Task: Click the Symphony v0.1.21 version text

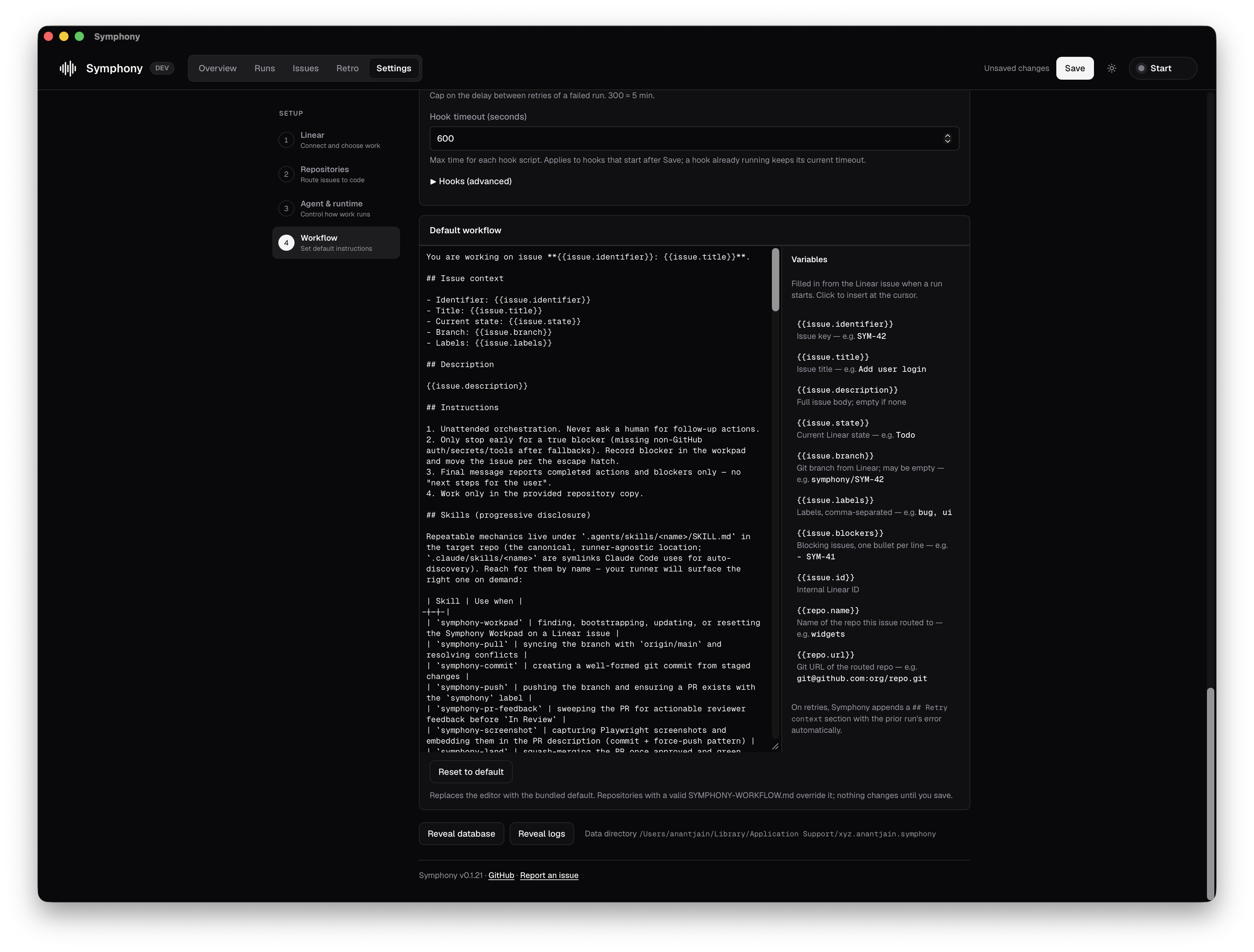Action: pos(451,875)
